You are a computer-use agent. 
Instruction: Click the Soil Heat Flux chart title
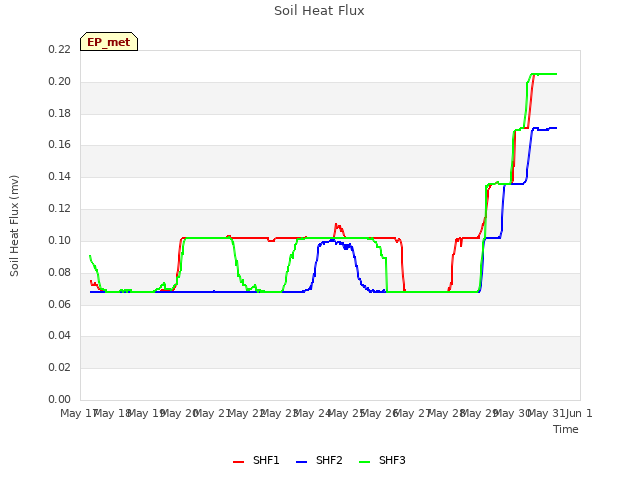coord(319,11)
